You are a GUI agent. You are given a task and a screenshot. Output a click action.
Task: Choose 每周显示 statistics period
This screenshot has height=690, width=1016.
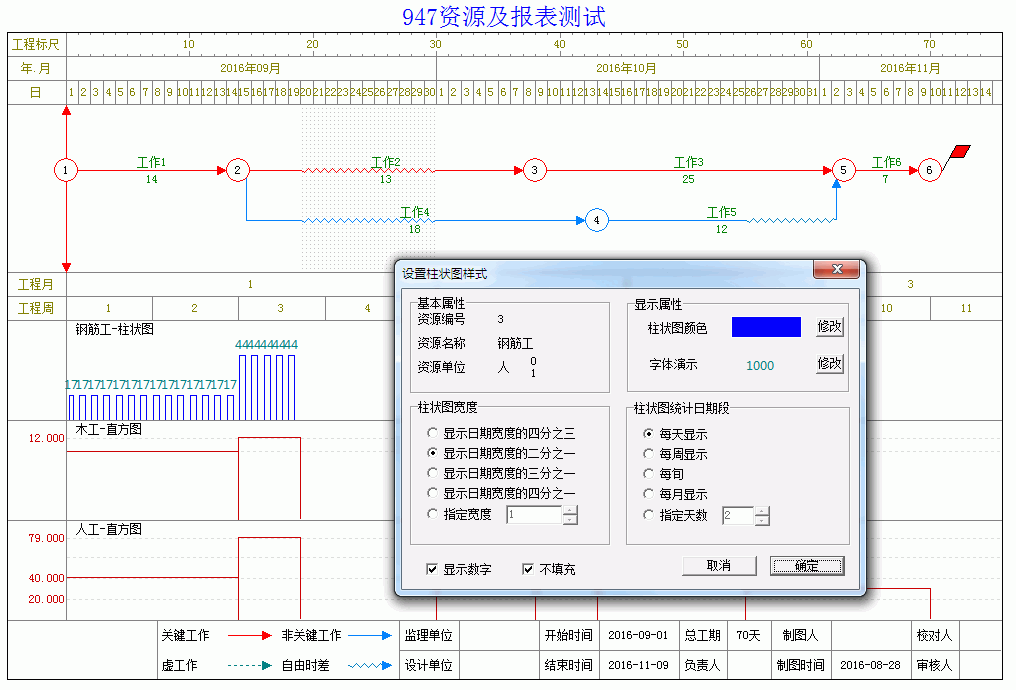(650, 454)
